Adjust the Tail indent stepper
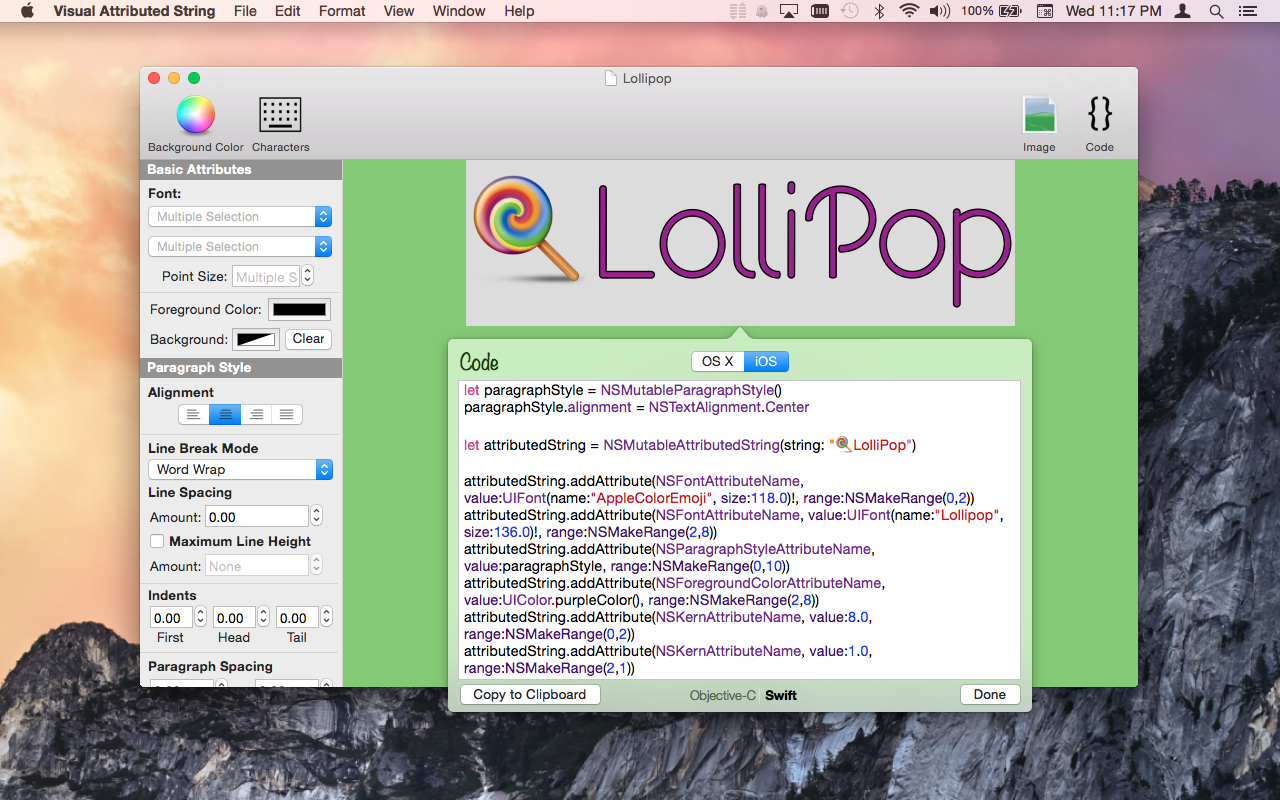Screen dimensions: 1280x800 (327, 617)
